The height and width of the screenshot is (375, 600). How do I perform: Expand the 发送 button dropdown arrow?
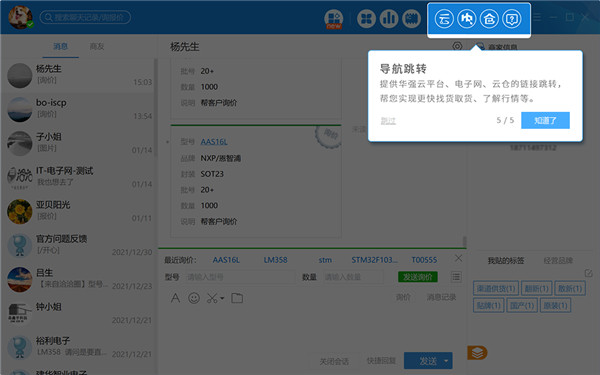tap(446, 361)
